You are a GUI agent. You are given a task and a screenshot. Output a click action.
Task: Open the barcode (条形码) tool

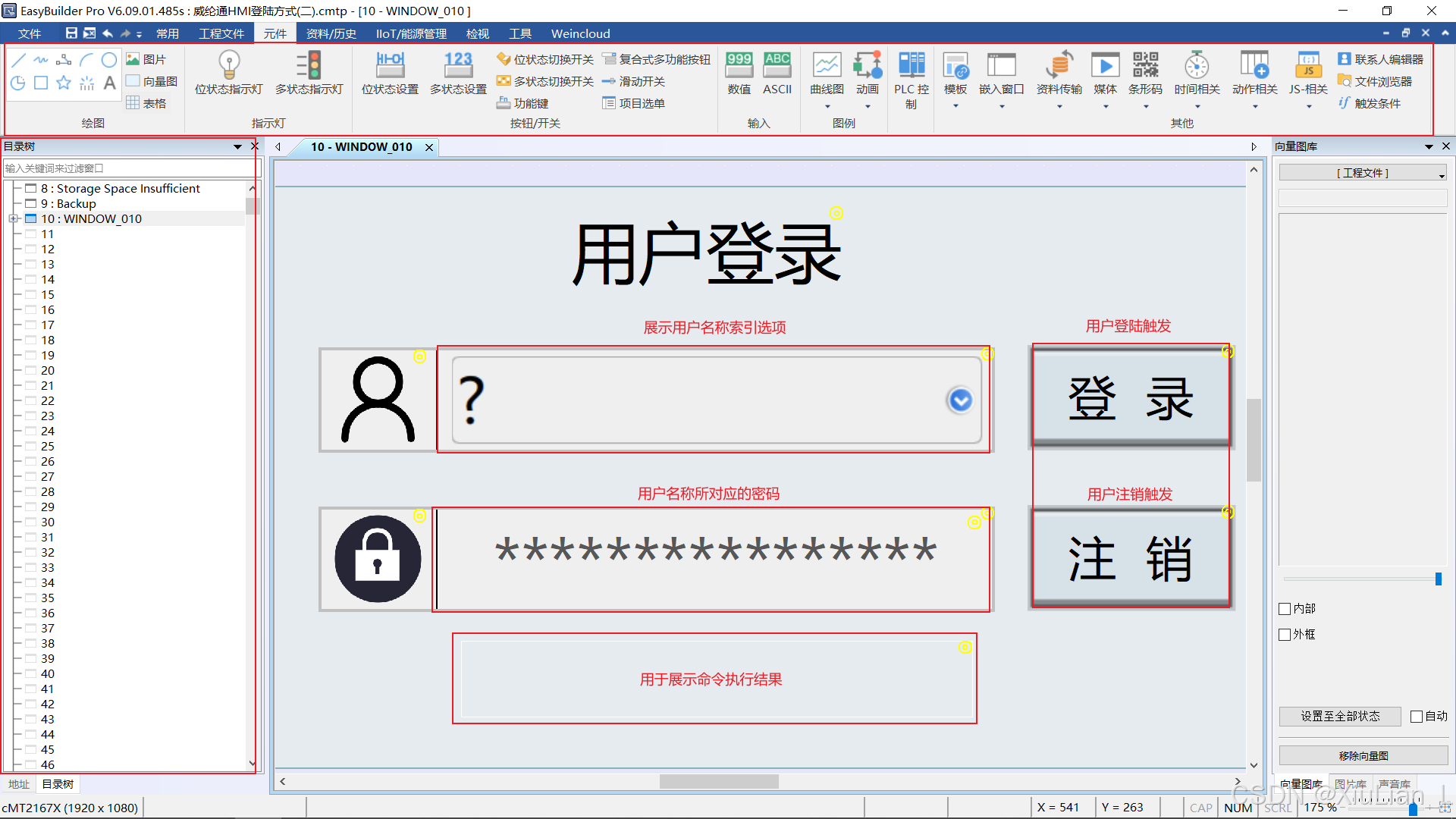pyautogui.click(x=1145, y=65)
